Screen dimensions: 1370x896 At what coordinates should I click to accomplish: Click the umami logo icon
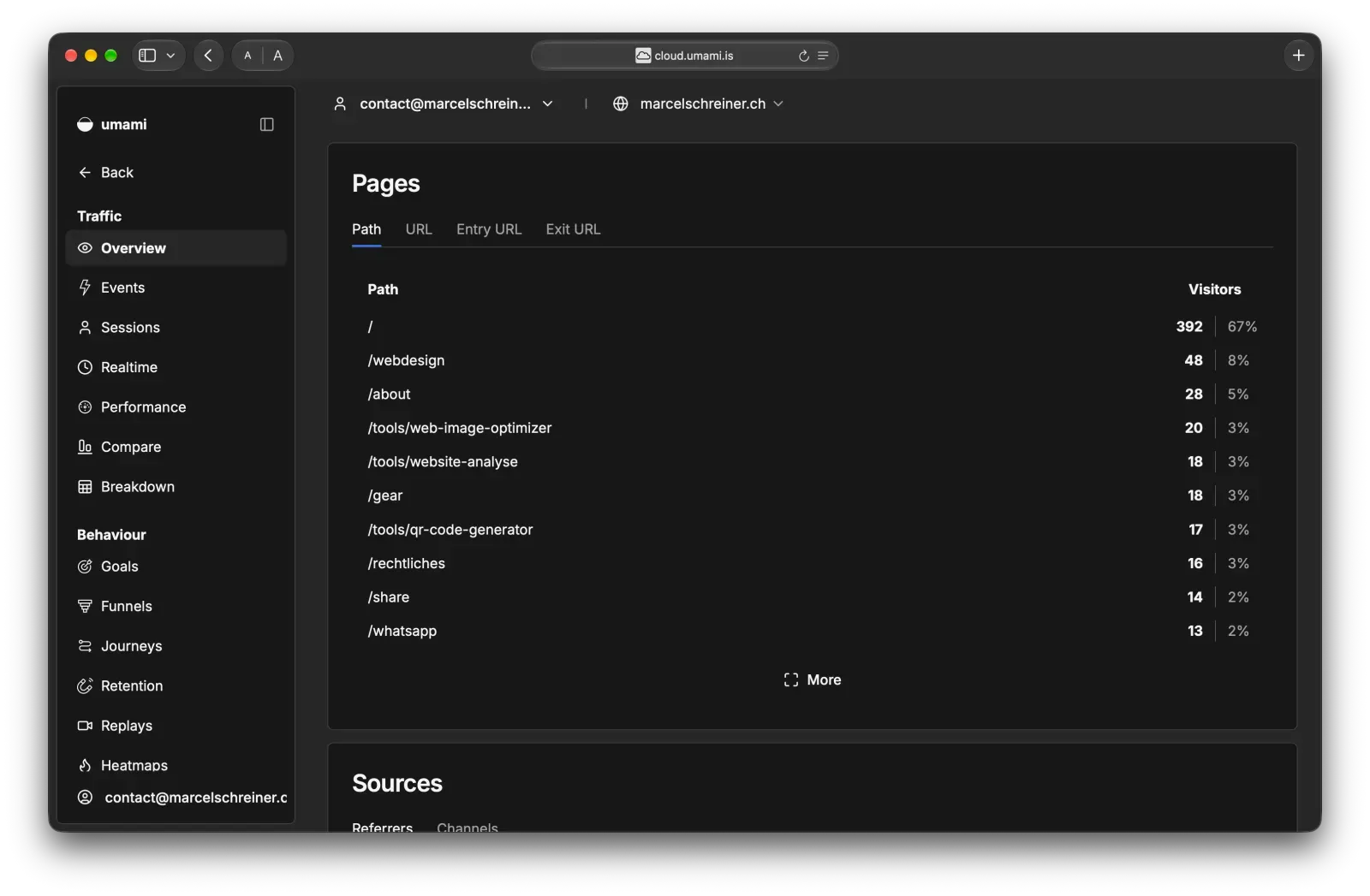click(x=85, y=125)
